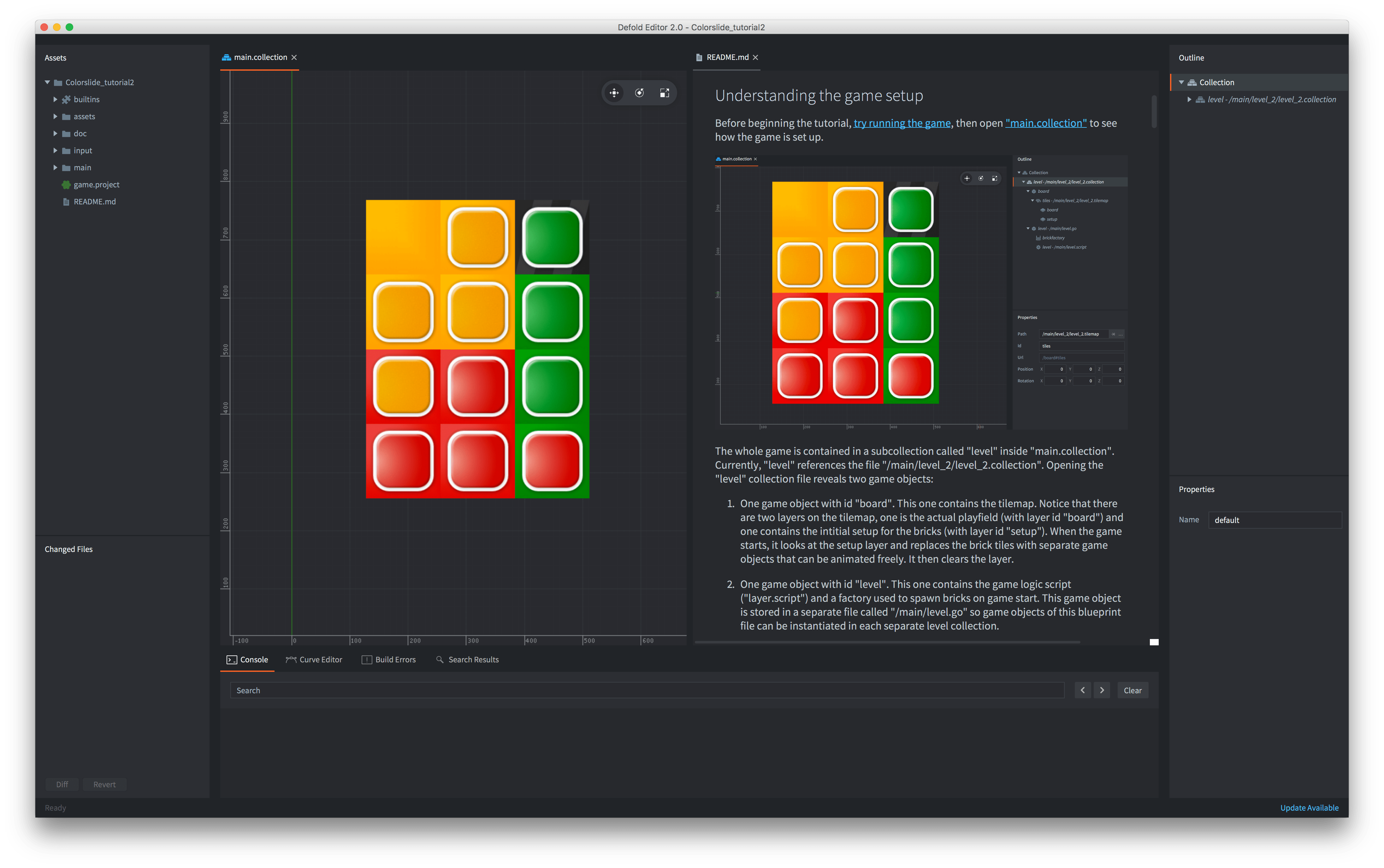Close the main.collection tab
This screenshot has width=1384, height=868.
295,57
